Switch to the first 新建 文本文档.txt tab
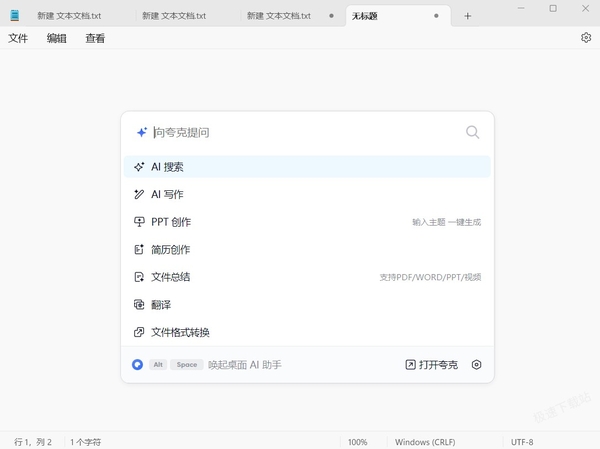 (69, 16)
